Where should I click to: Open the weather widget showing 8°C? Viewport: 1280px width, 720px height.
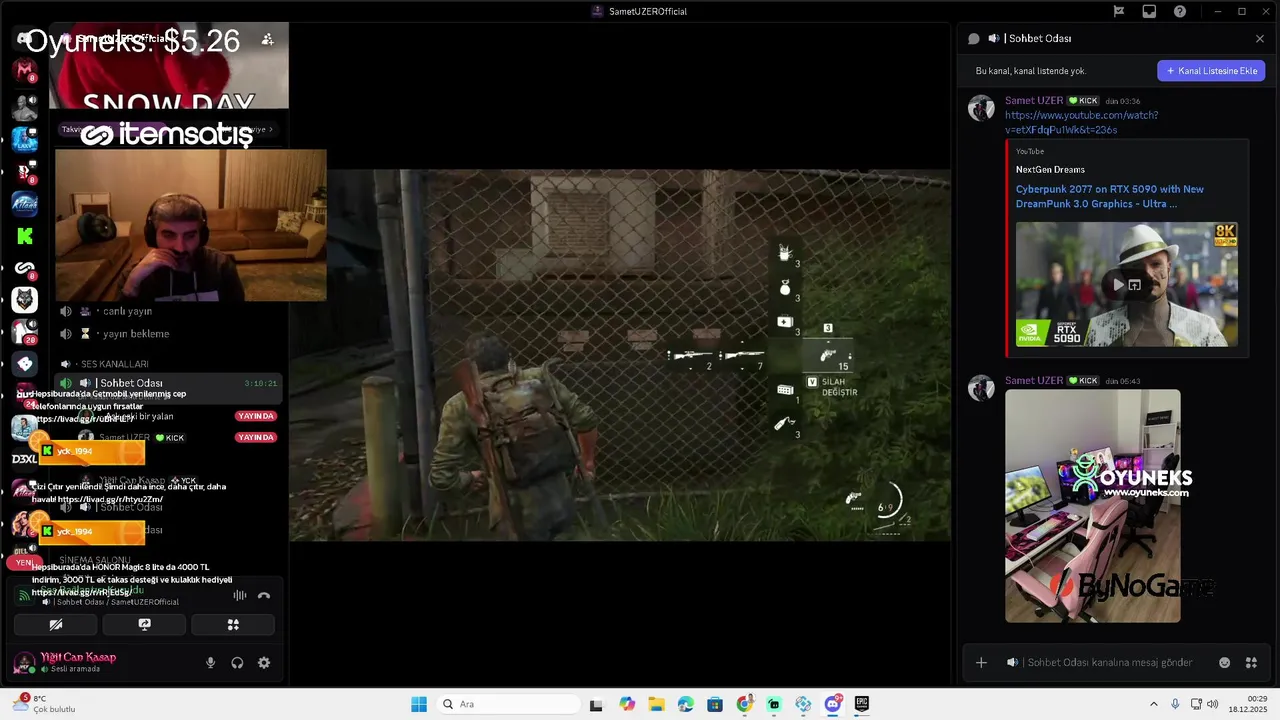[x=45, y=704]
